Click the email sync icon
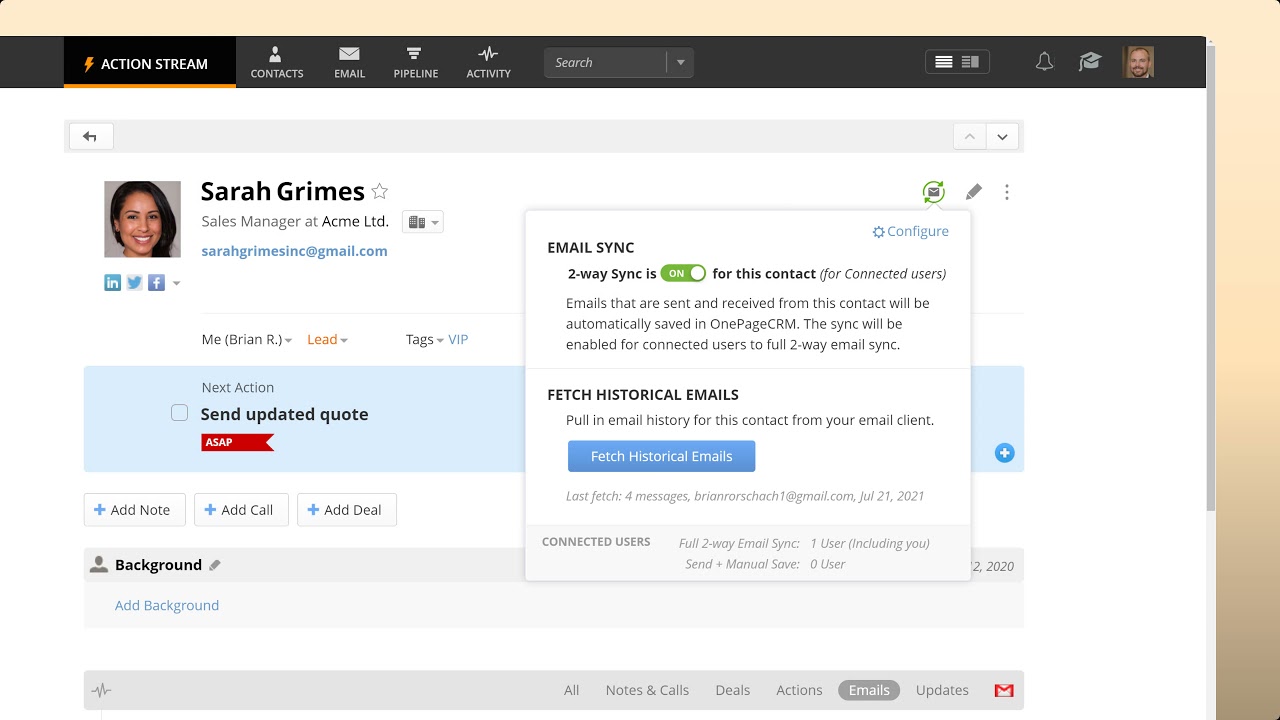 click(x=933, y=192)
